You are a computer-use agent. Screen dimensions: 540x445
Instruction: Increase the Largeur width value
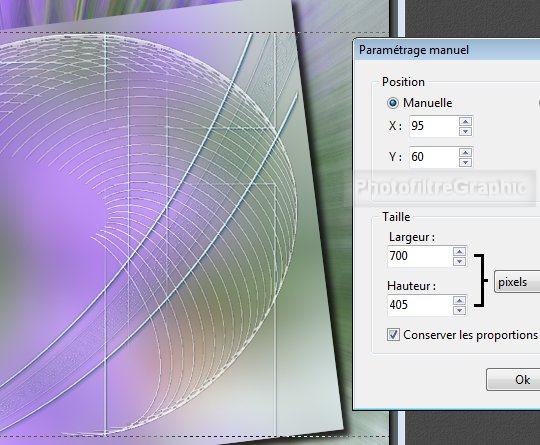[x=459, y=252]
